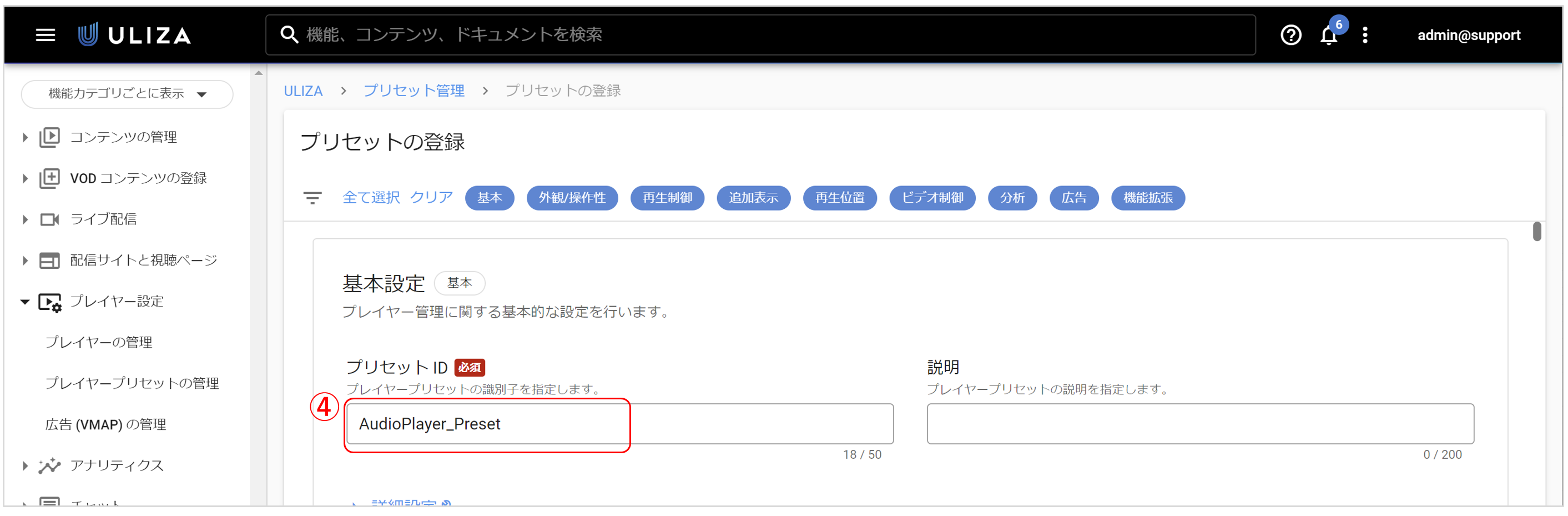Image resolution: width=1568 pixels, height=516 pixels.
Task: Expand the アナリティクス node
Action: coord(25,466)
